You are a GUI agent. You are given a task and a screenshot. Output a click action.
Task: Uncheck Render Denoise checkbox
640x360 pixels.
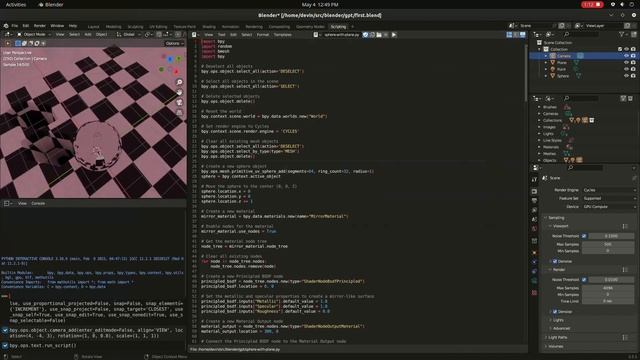pyautogui.click(x=555, y=312)
